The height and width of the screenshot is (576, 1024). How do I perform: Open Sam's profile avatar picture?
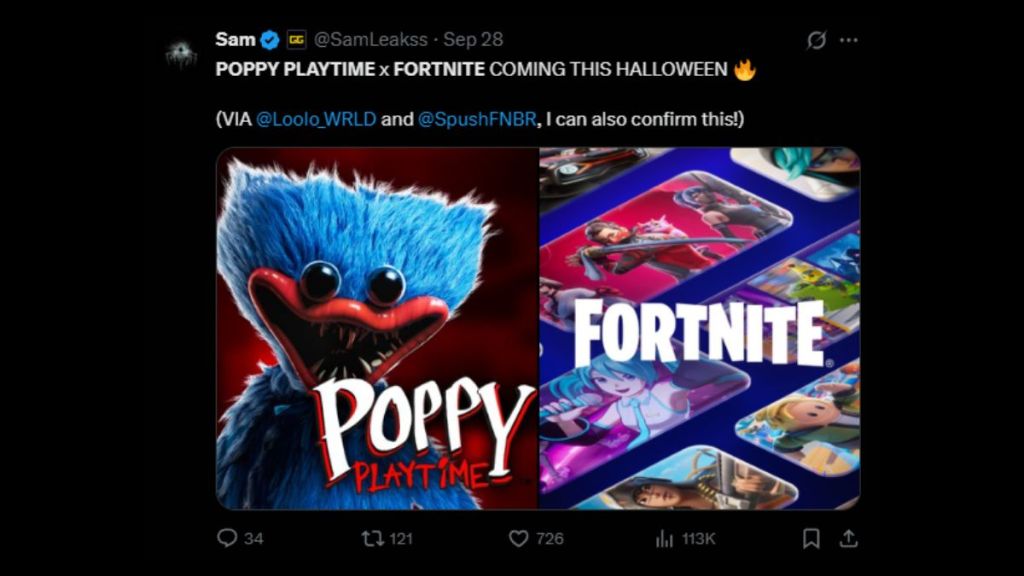pyautogui.click(x=181, y=54)
